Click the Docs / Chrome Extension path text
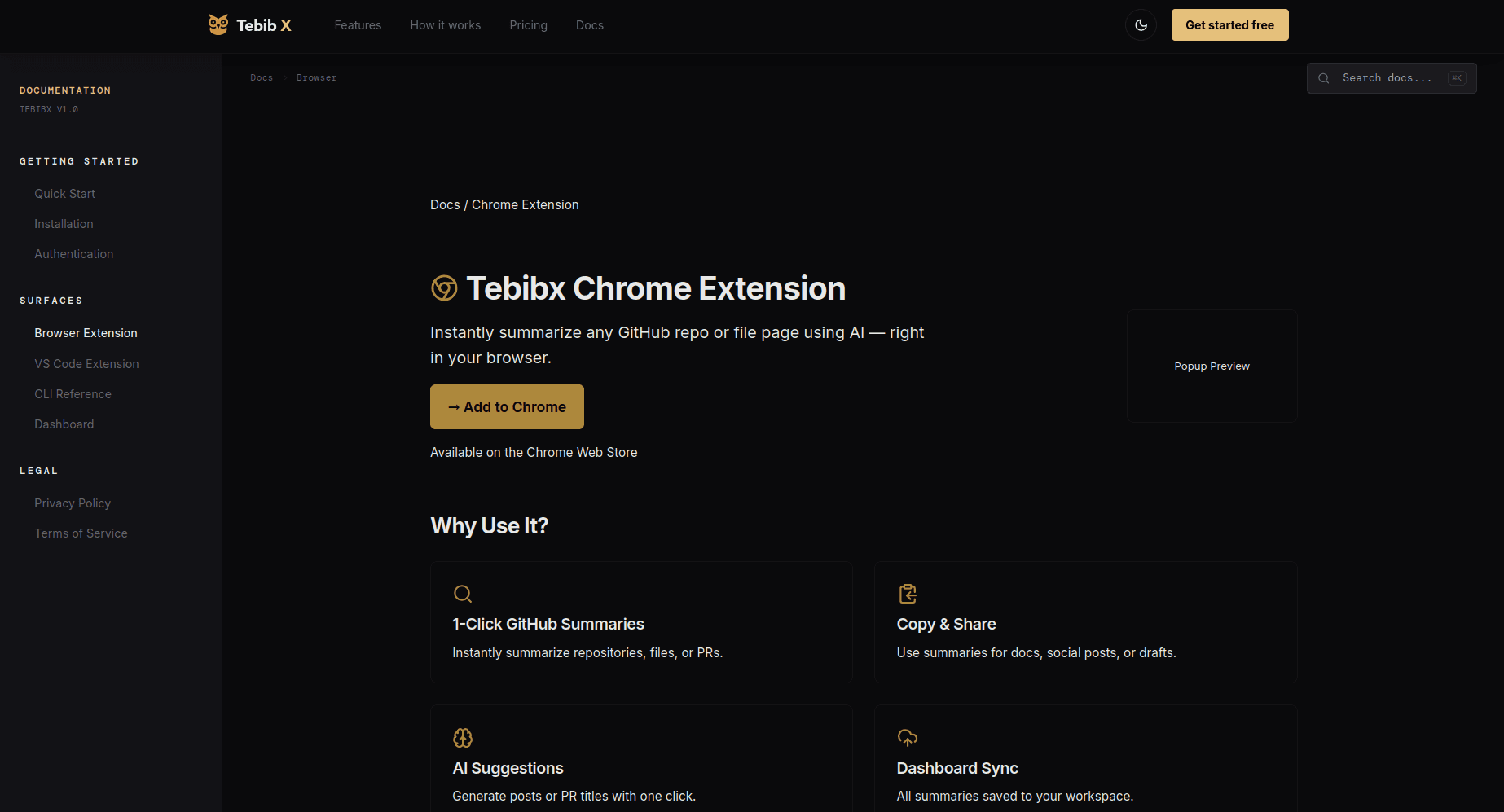Screen dimensions: 1504x812 point(504,205)
